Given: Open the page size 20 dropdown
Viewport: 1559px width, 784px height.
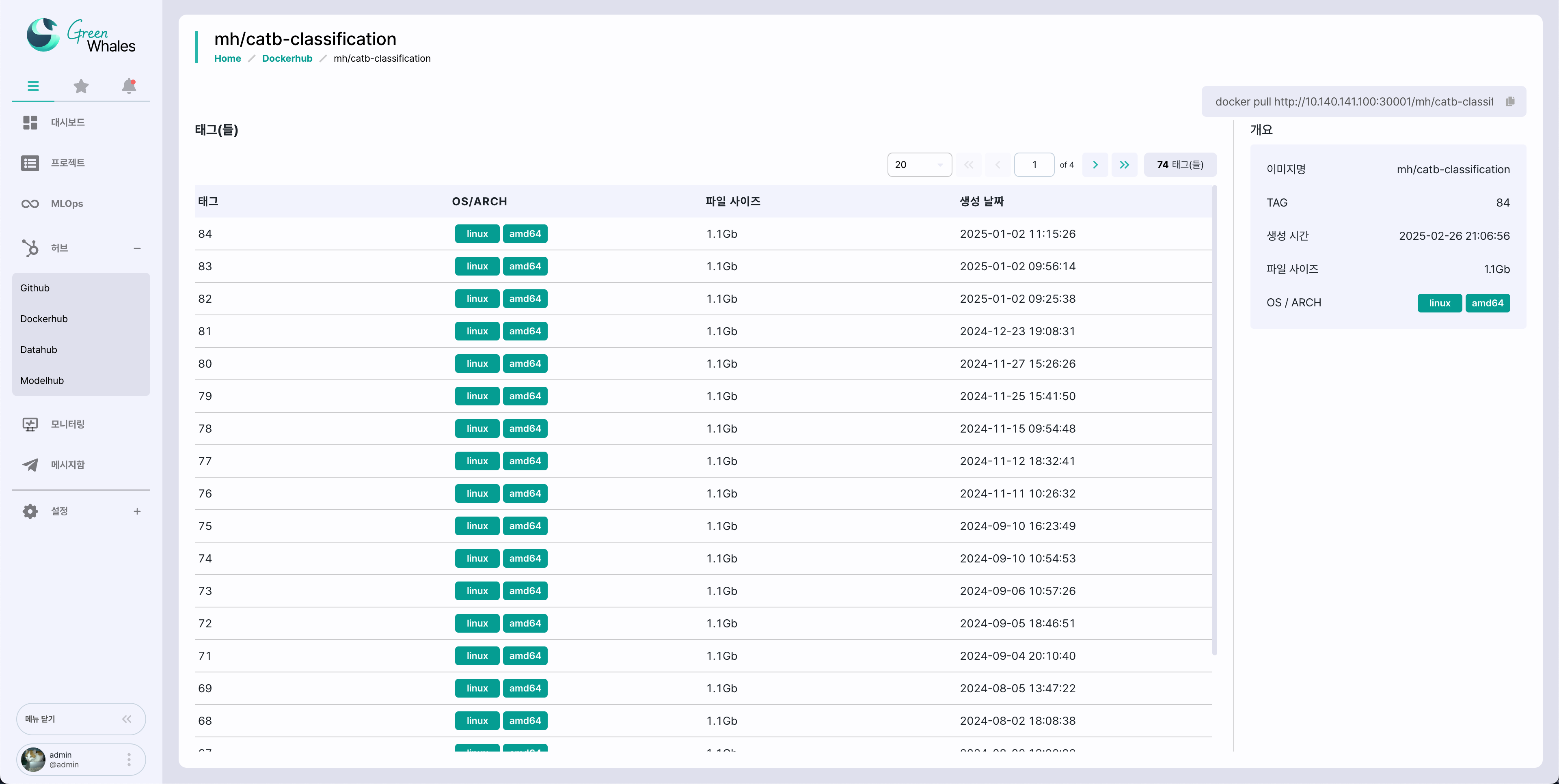Looking at the screenshot, I should (919, 164).
